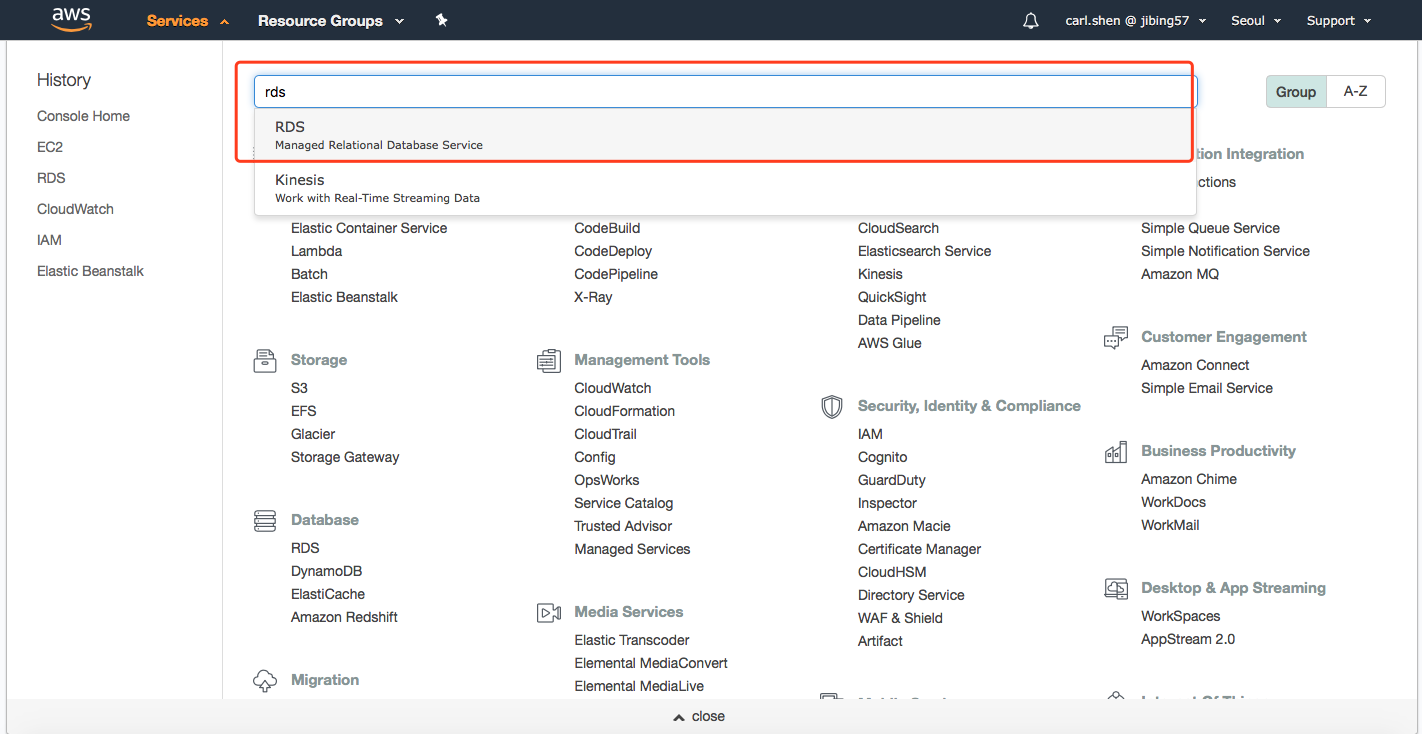Image resolution: width=1422 pixels, height=734 pixels.
Task: Open EC2 from History
Action: (50, 147)
